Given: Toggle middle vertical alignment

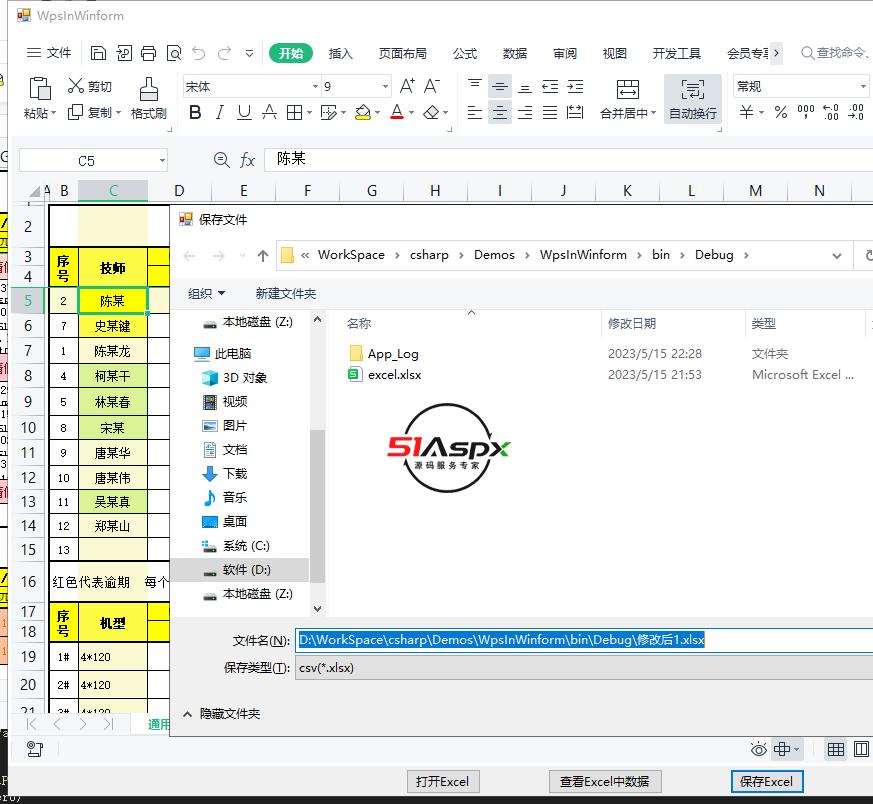Looking at the screenshot, I should 500,86.
